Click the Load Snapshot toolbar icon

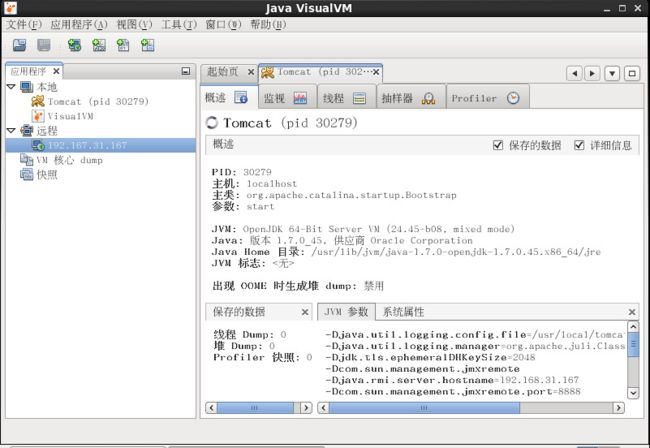19,45
